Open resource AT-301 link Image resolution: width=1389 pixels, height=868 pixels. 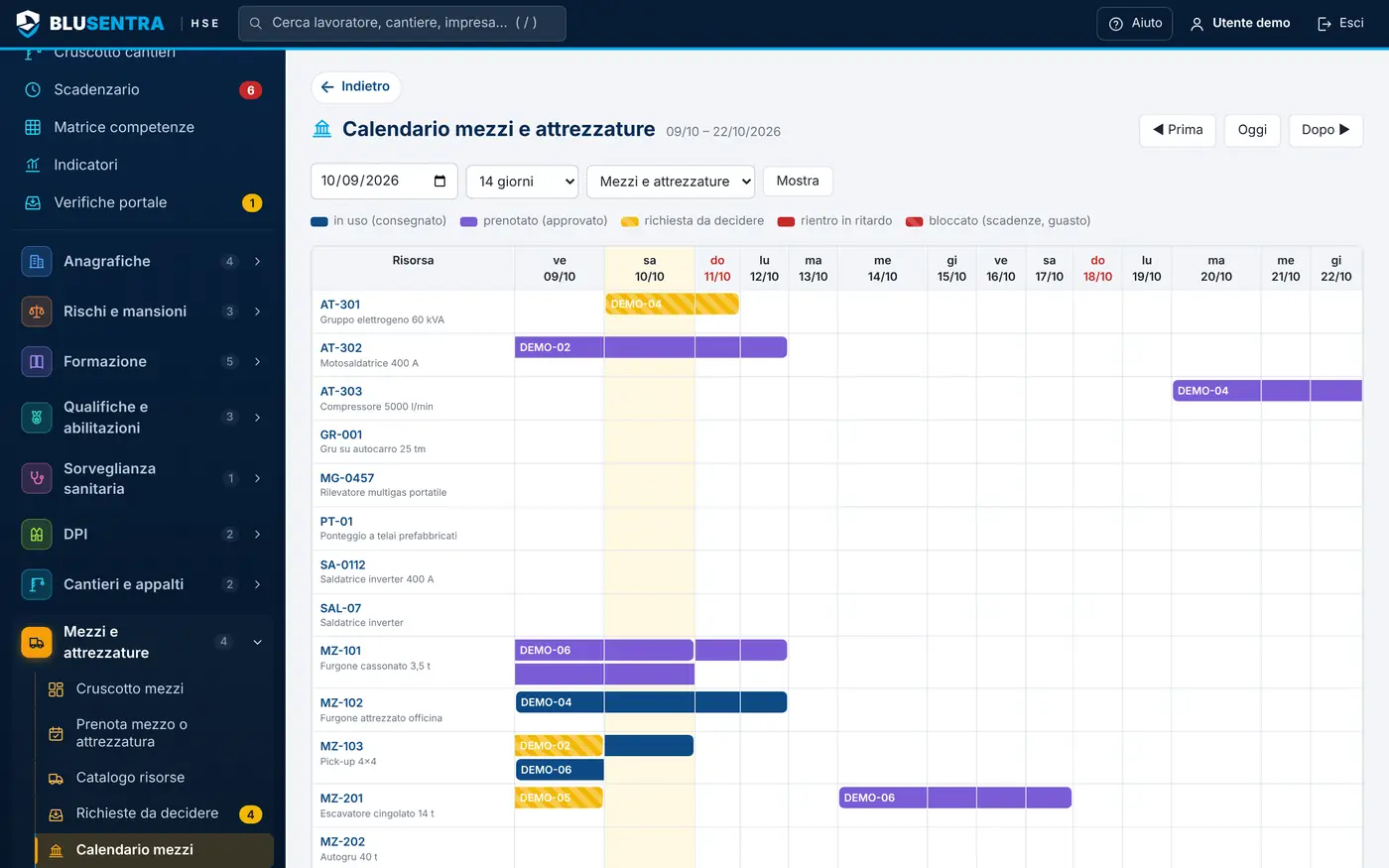coord(340,305)
